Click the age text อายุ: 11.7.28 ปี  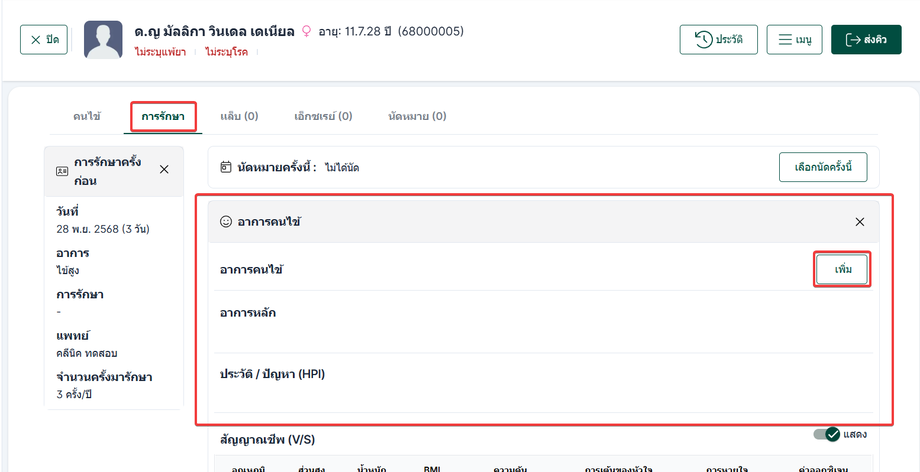354,31
